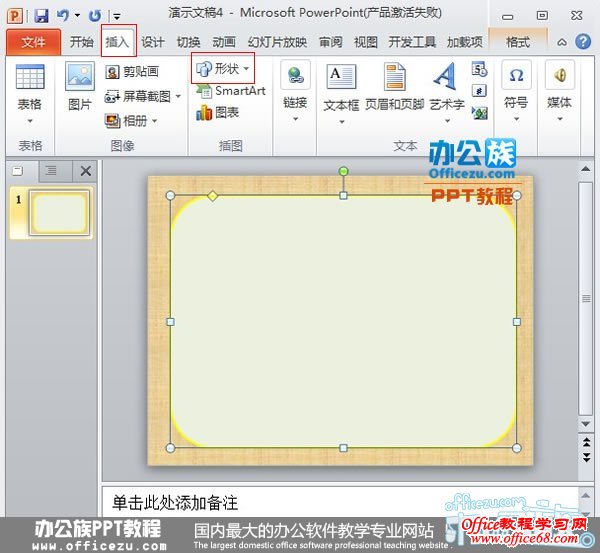
Task: Click the 页眉和页脚 header and footer icon
Action: (x=394, y=87)
